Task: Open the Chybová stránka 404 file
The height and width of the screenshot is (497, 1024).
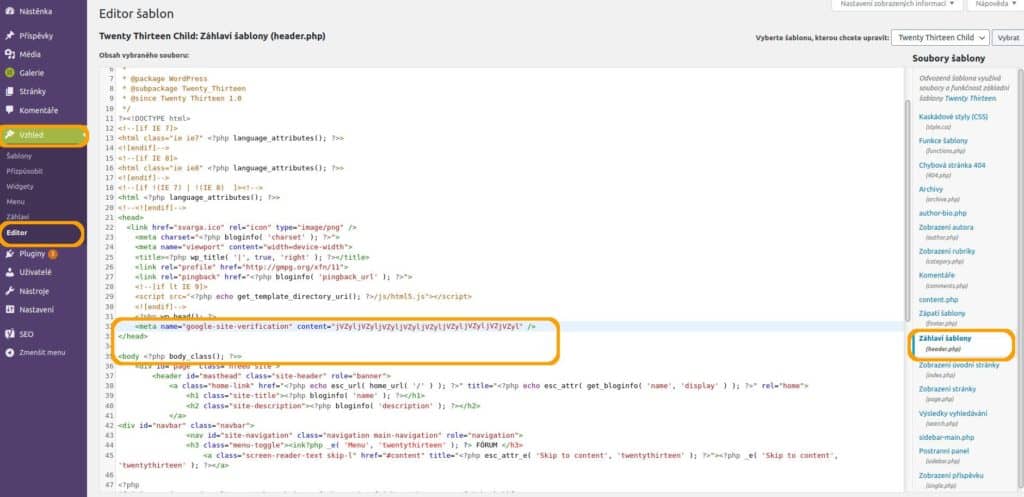Action: pos(952,165)
